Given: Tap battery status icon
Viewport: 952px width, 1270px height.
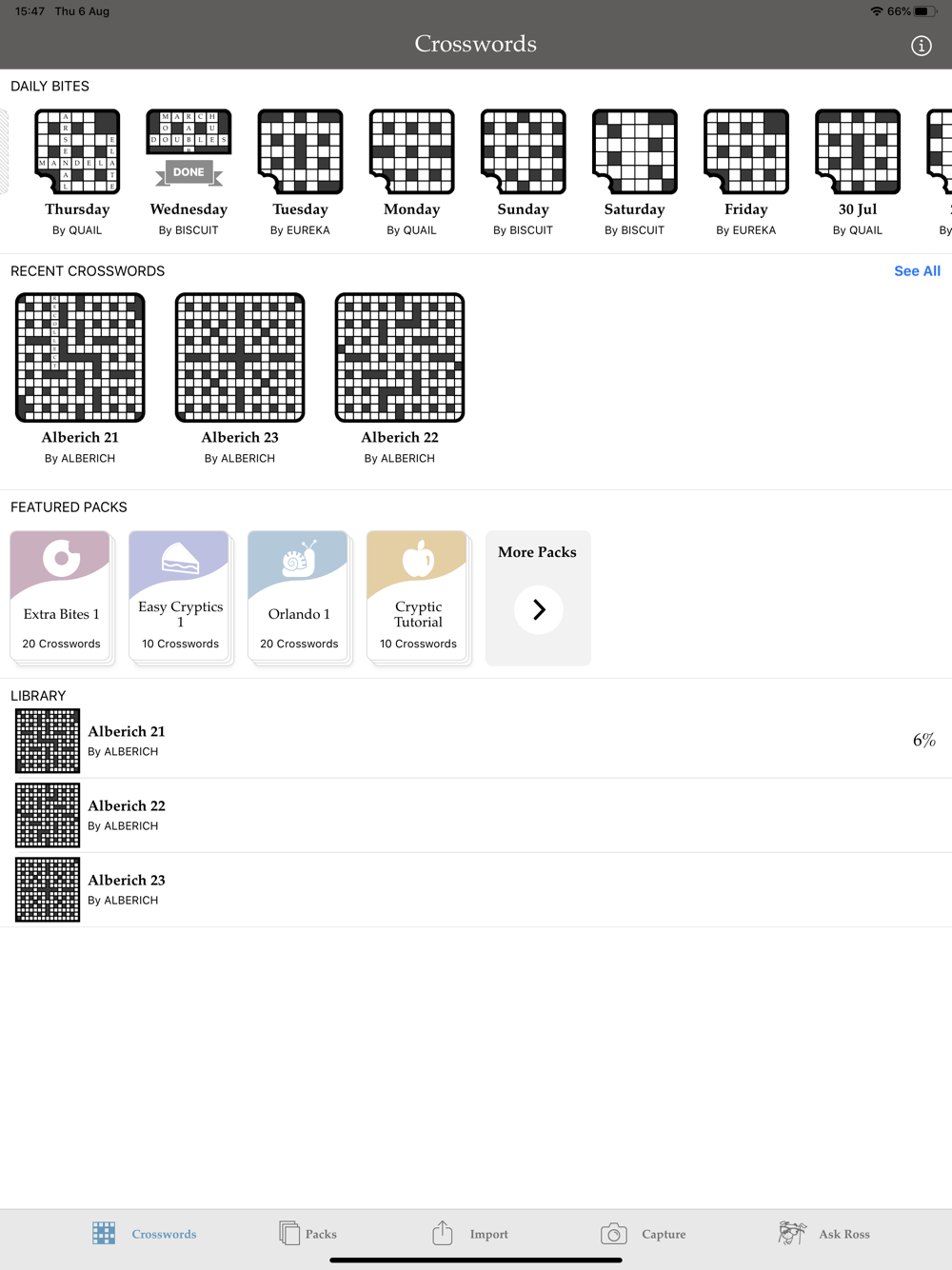Looking at the screenshot, I should click(x=925, y=11).
